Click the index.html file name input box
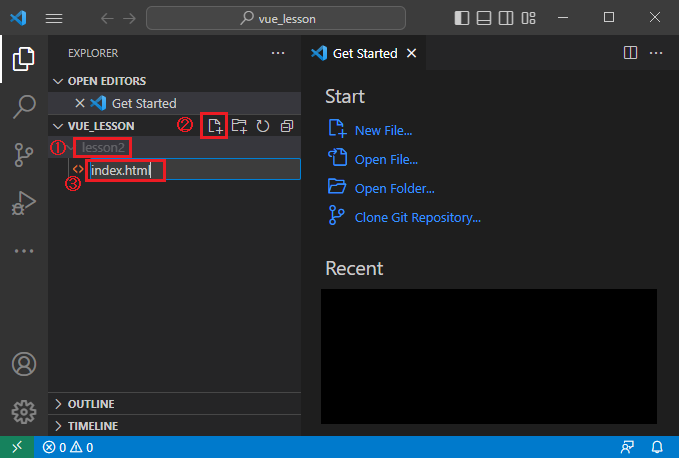 pos(194,170)
